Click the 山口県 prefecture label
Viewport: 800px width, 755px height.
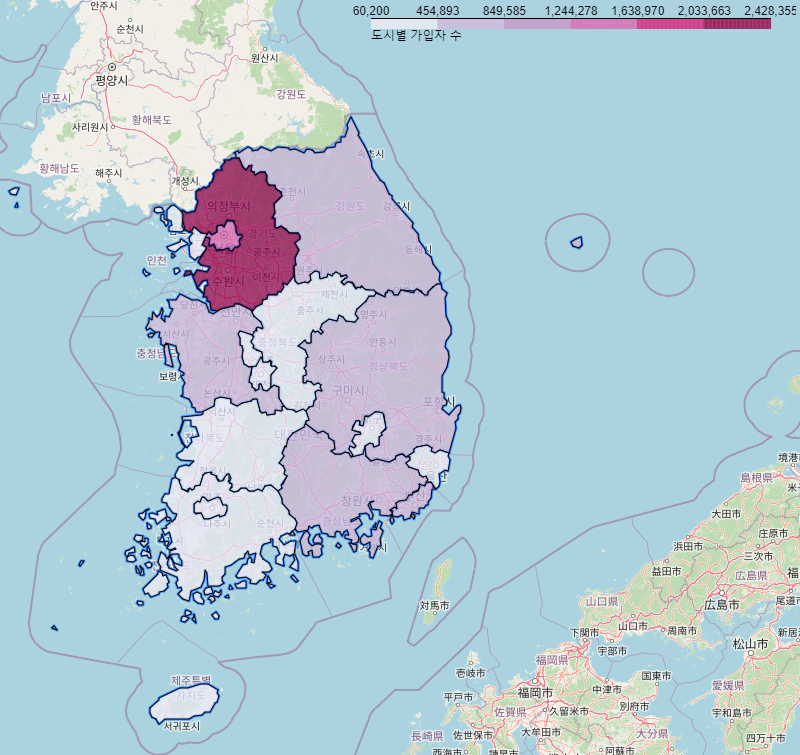(602, 601)
